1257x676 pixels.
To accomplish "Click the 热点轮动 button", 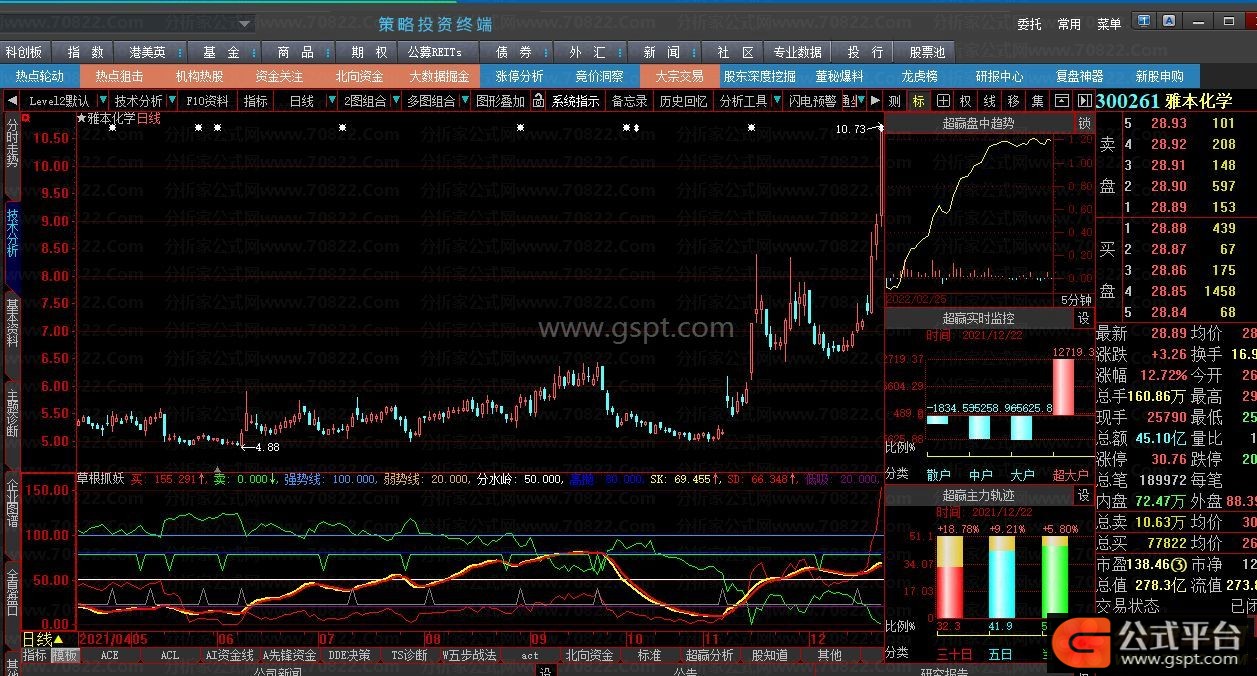I will (40, 76).
